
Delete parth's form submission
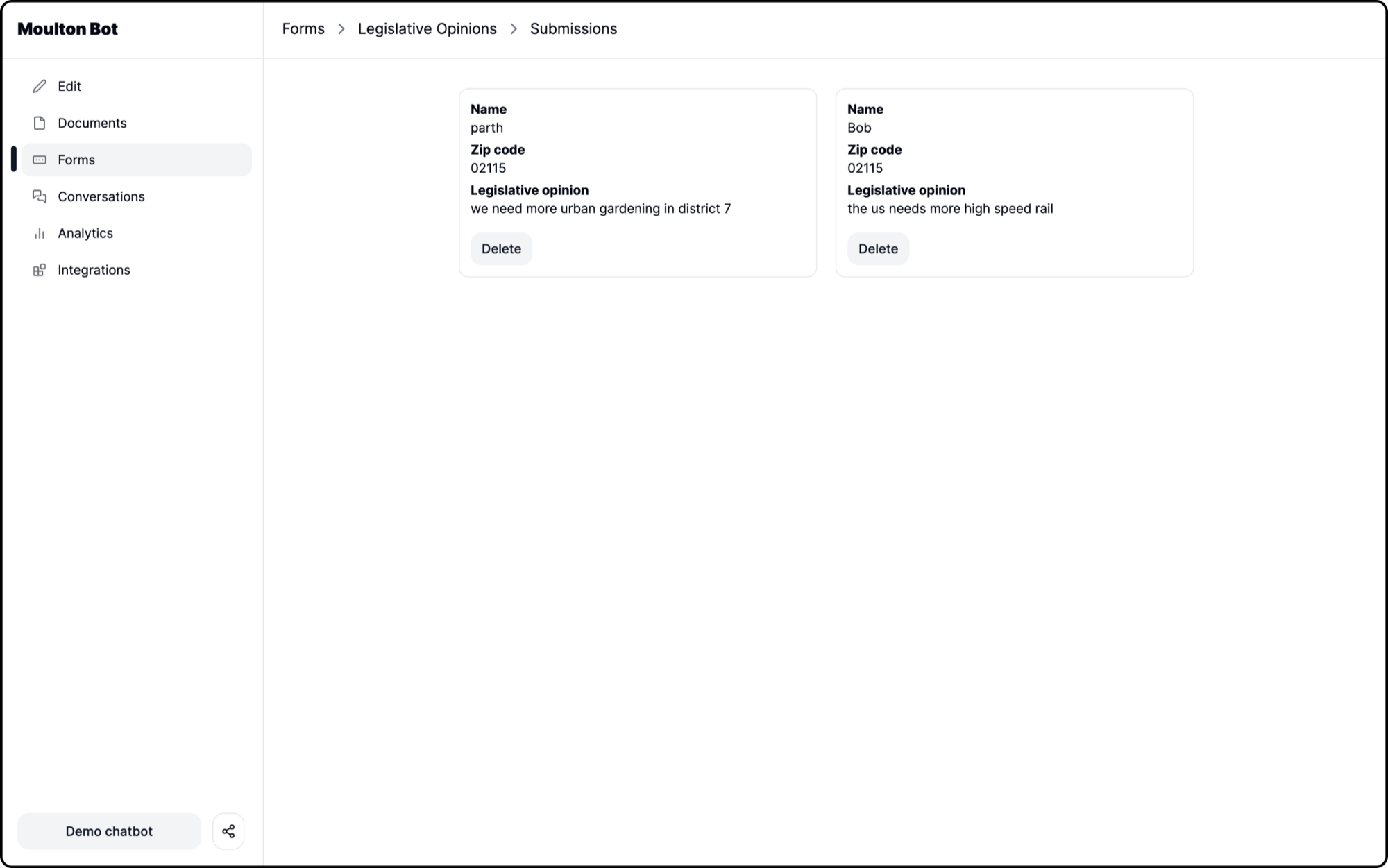click(x=501, y=248)
